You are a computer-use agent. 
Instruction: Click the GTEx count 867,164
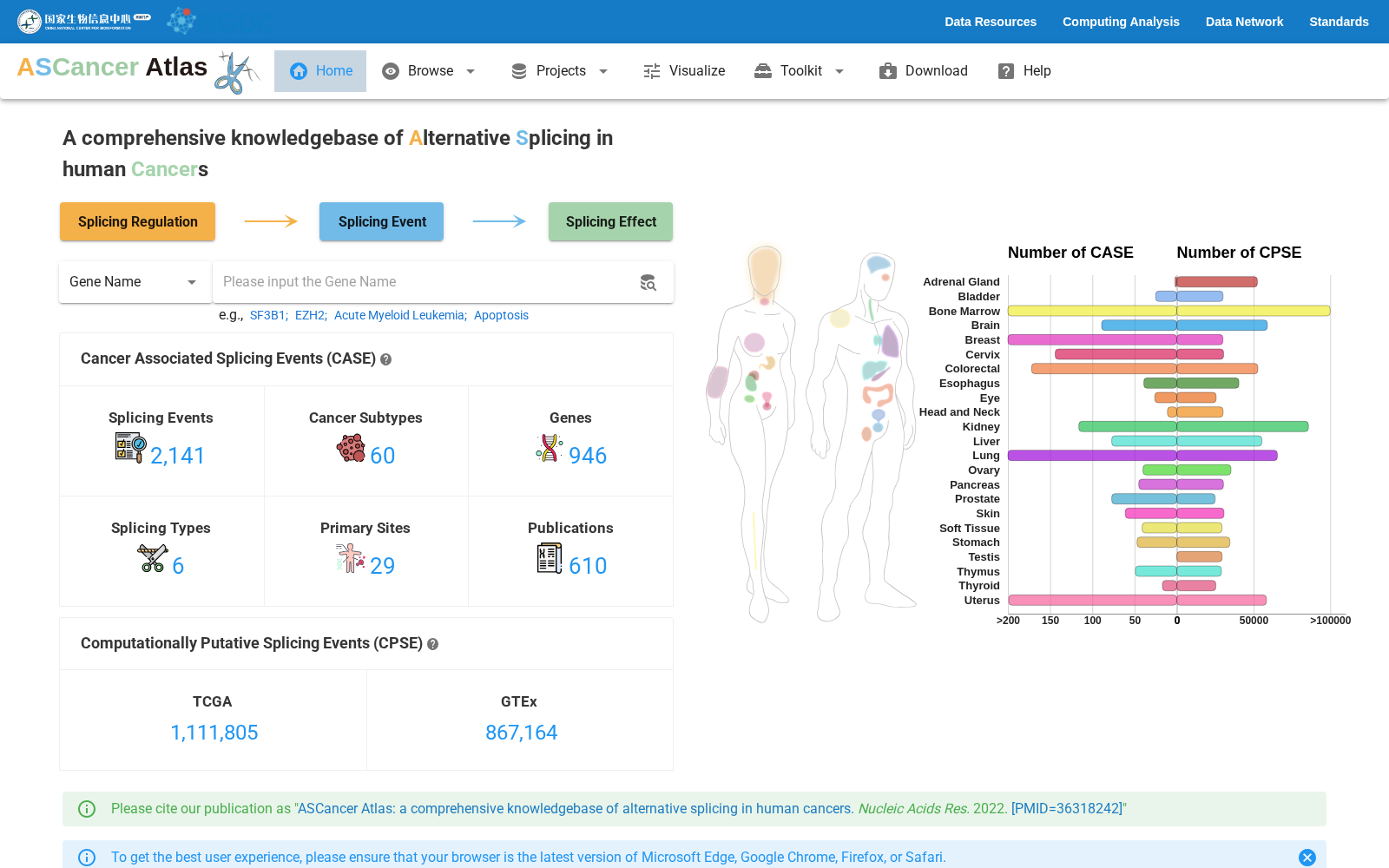coord(521,733)
